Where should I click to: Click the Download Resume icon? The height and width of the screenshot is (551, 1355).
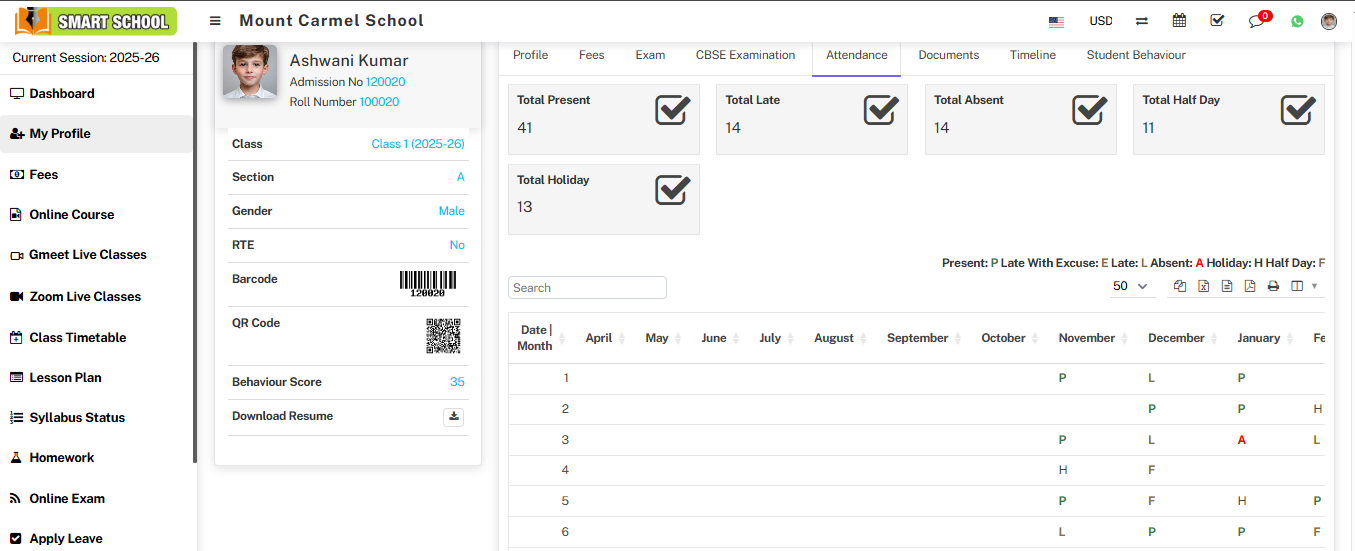(453, 417)
